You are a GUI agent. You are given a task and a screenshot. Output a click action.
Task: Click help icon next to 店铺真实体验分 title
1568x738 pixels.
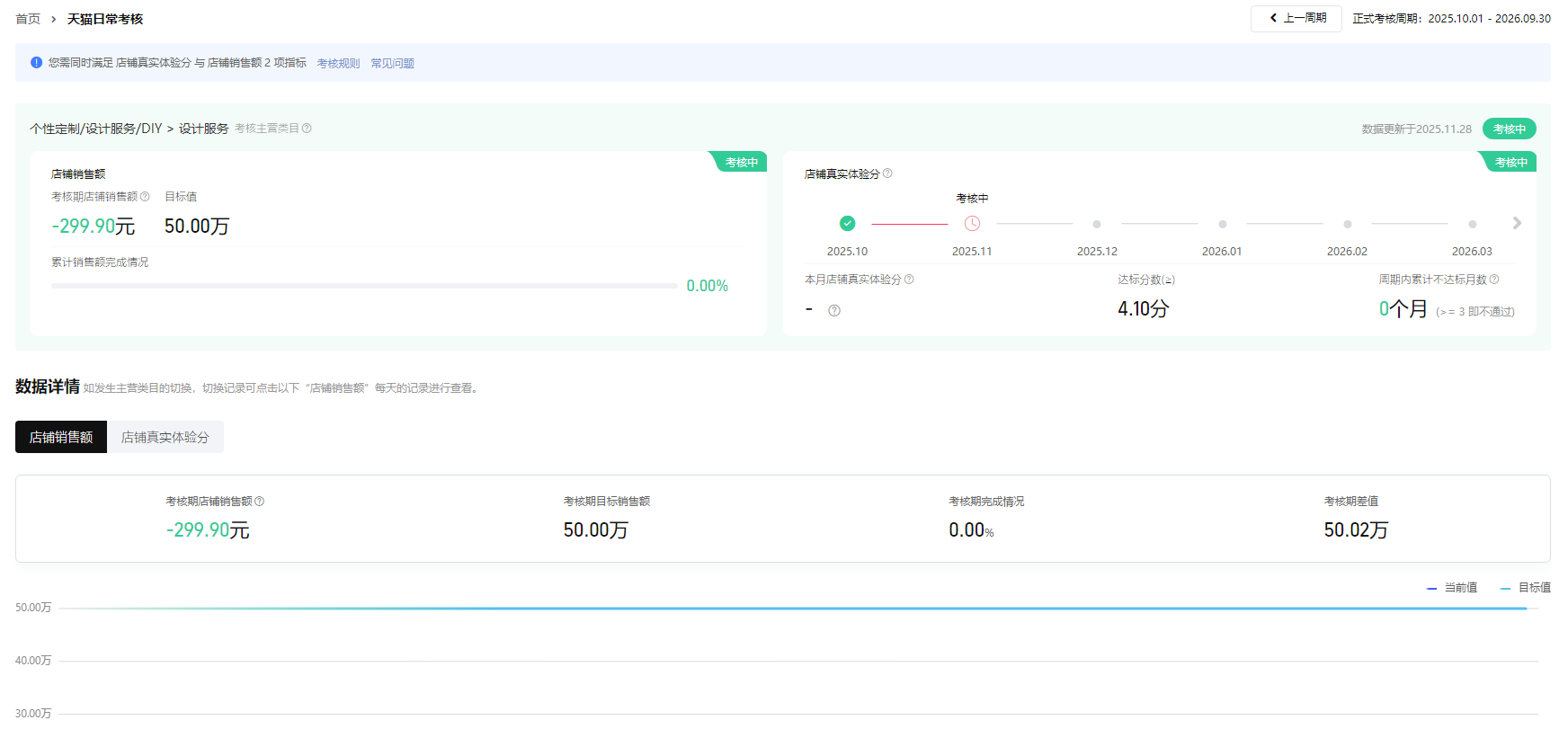pos(887,173)
